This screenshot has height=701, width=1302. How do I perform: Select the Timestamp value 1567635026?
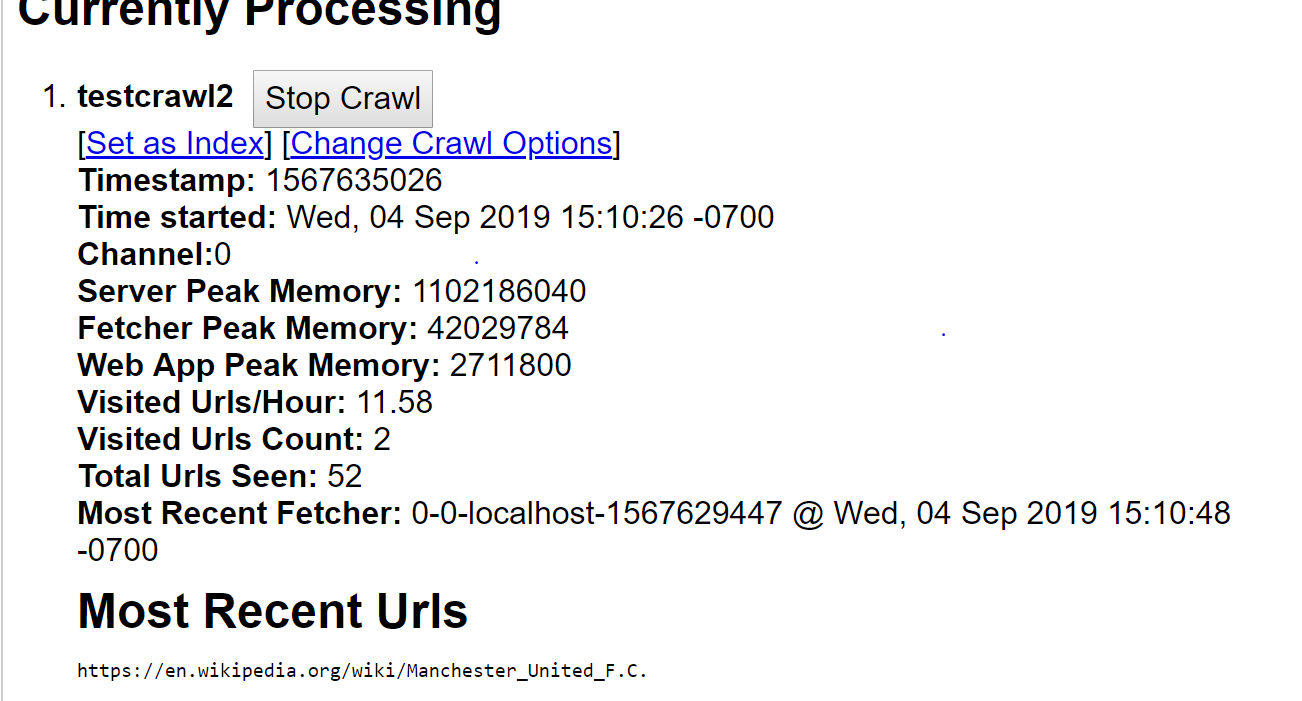click(354, 181)
